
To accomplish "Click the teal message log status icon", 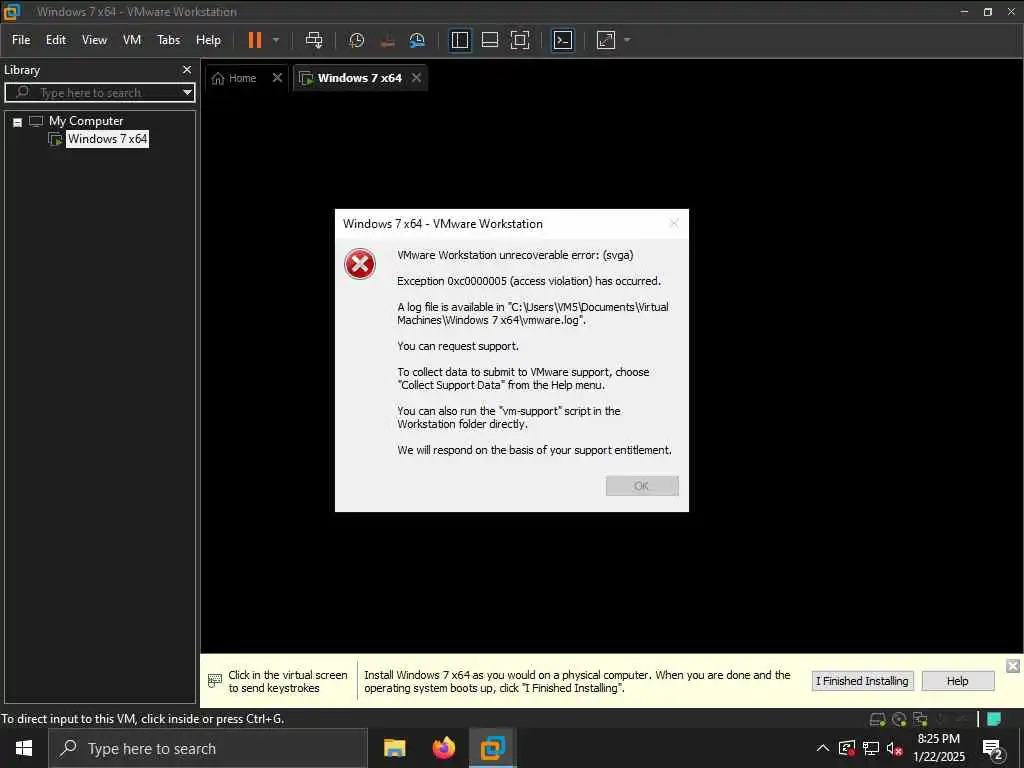I will [994, 719].
